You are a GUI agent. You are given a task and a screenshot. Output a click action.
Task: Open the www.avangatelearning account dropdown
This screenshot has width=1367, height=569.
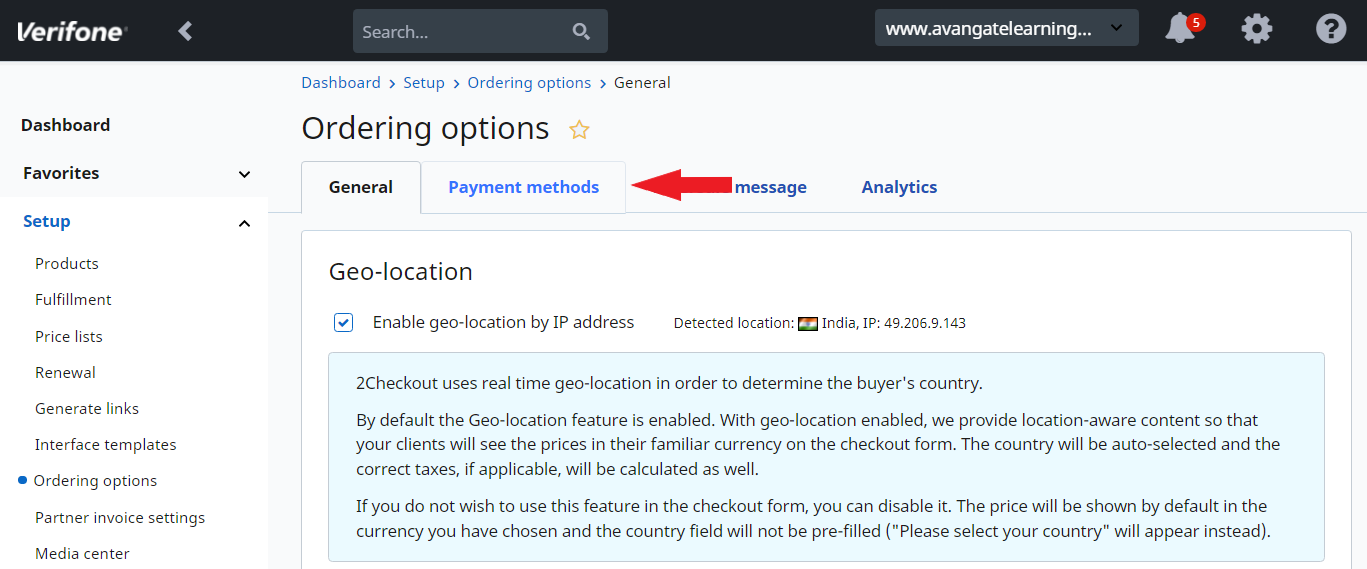click(1006, 28)
